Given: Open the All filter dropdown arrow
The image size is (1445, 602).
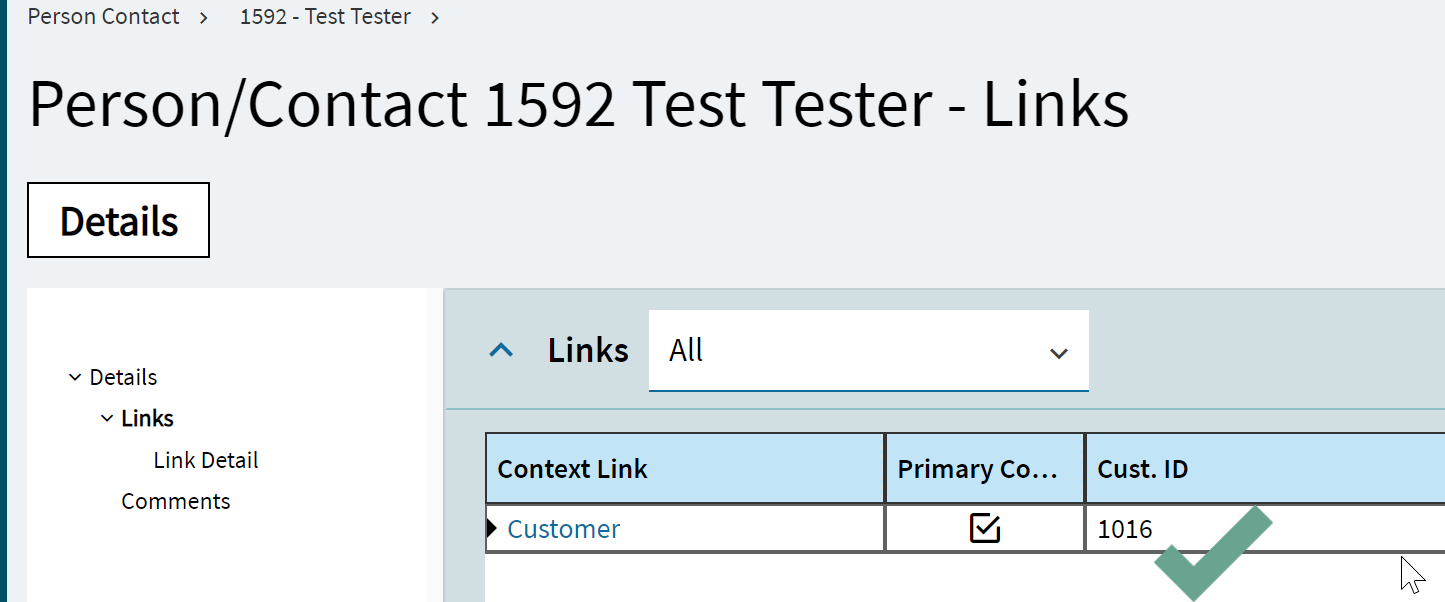Looking at the screenshot, I should pos(1059,353).
